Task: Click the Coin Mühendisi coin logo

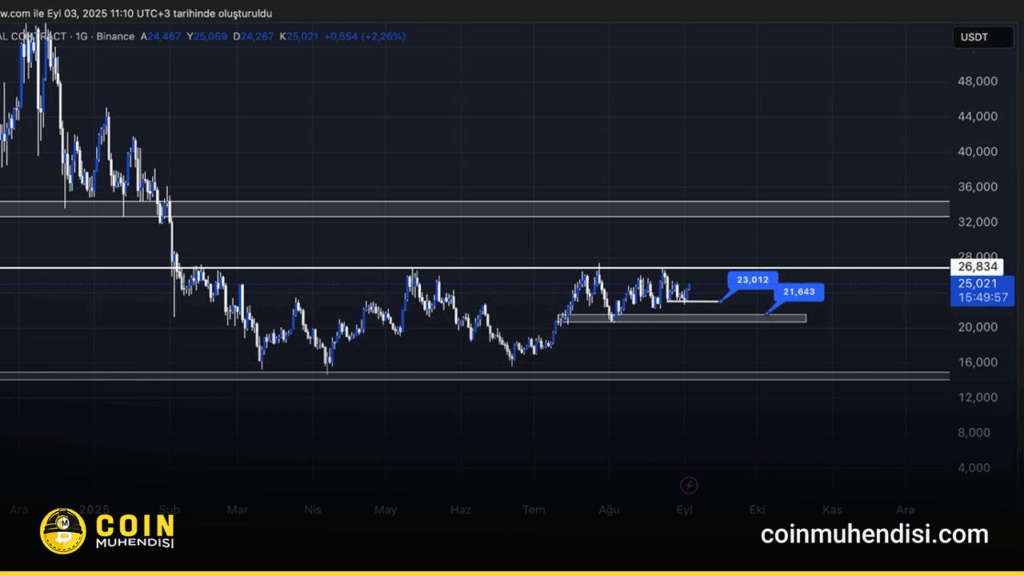Action: tap(59, 531)
